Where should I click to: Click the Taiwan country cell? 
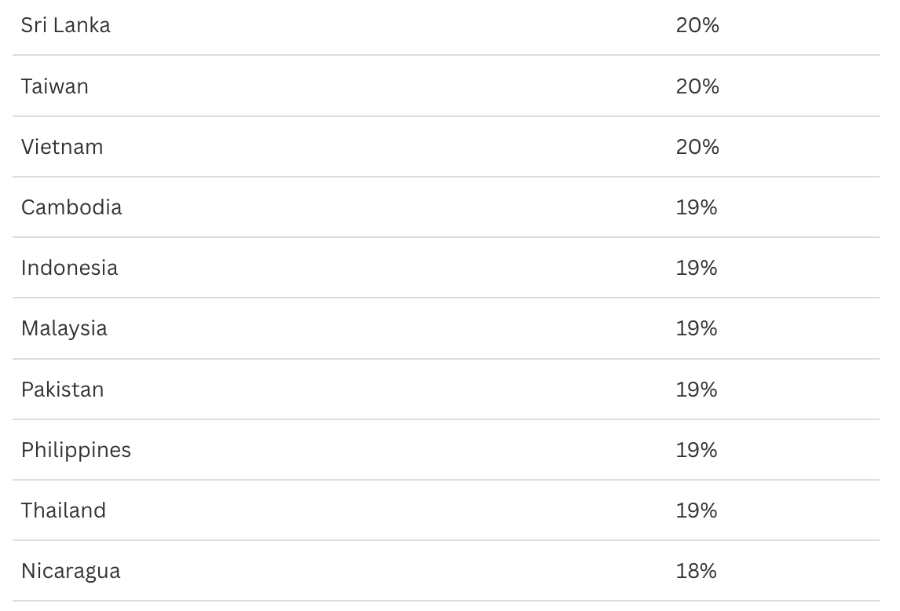(55, 86)
